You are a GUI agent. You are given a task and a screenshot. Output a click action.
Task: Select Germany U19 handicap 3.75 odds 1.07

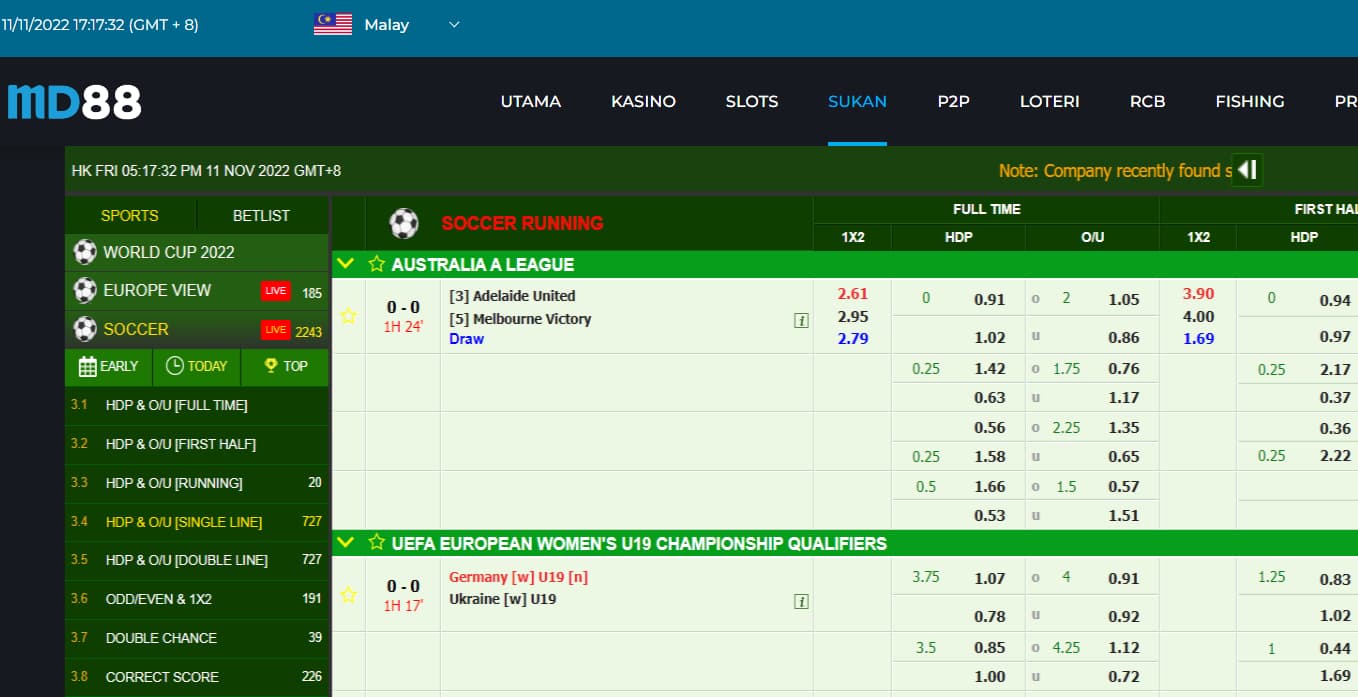(x=990, y=578)
